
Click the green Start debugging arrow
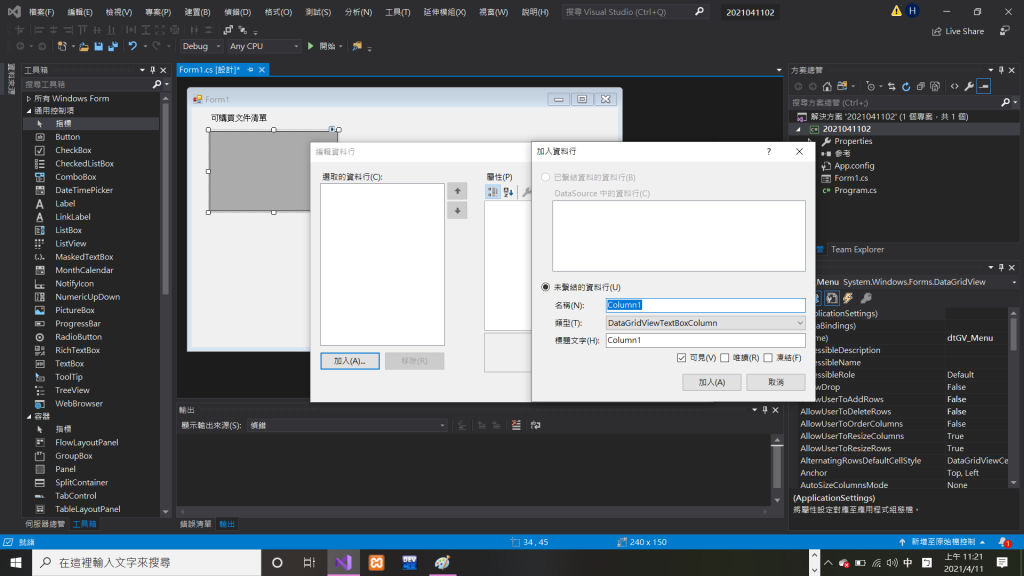point(311,46)
